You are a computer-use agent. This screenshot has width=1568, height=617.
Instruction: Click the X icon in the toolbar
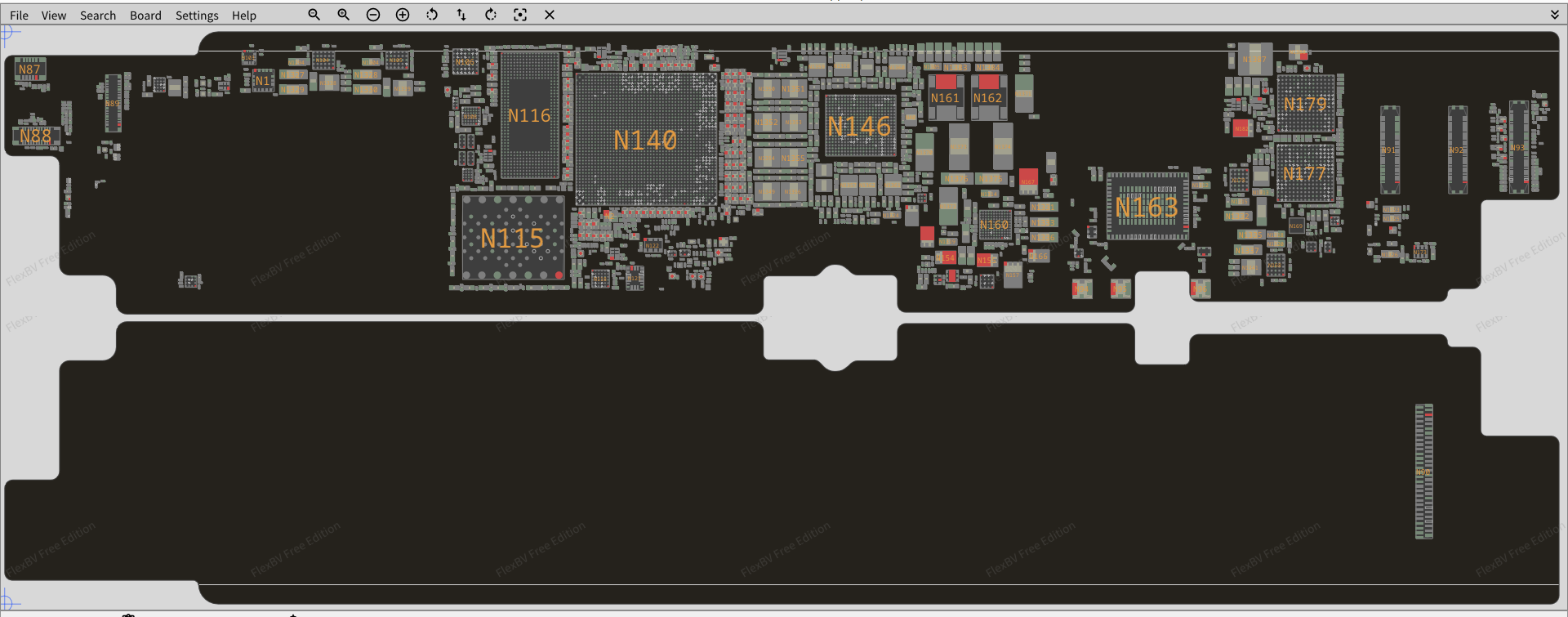(x=550, y=15)
